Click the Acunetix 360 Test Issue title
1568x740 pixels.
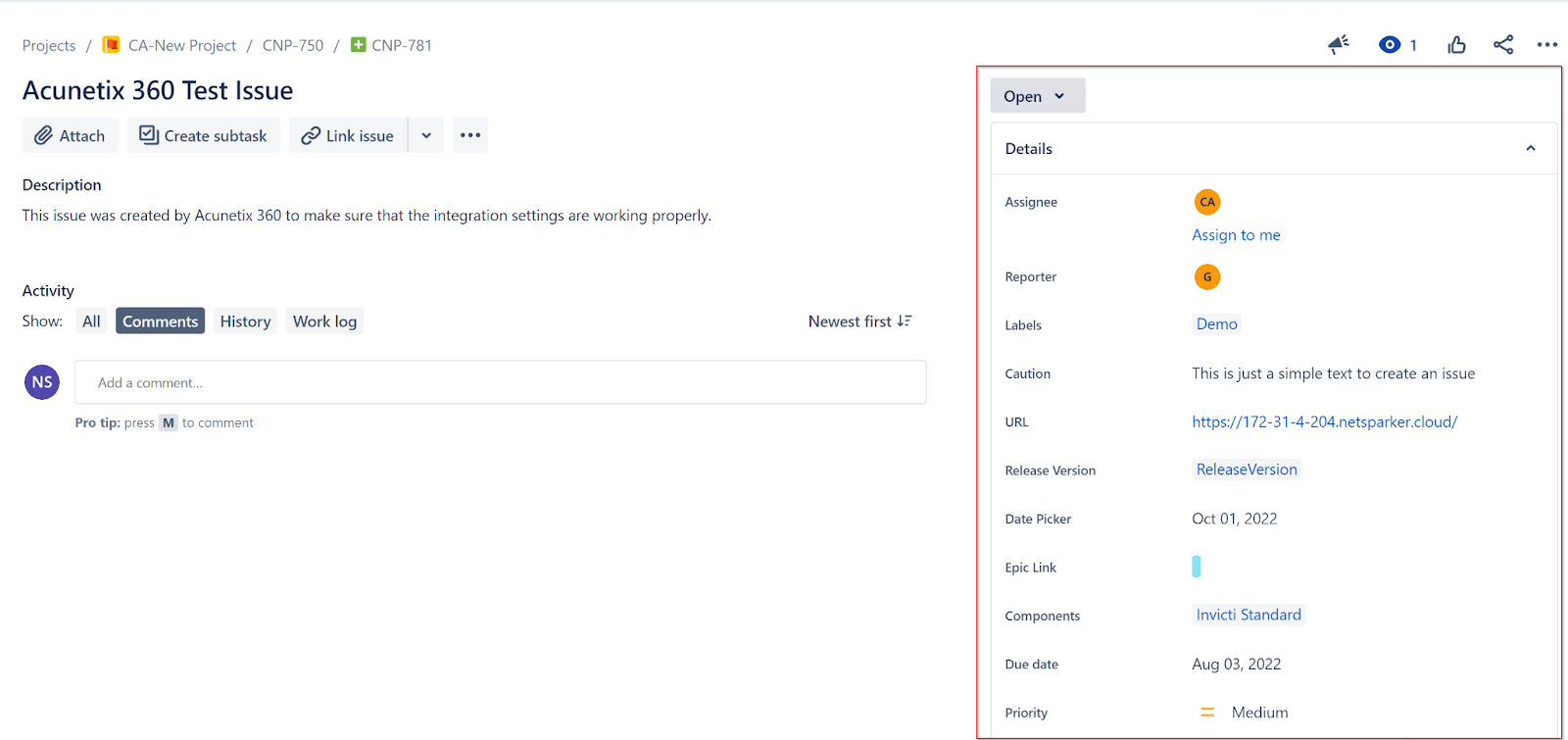pos(158,90)
